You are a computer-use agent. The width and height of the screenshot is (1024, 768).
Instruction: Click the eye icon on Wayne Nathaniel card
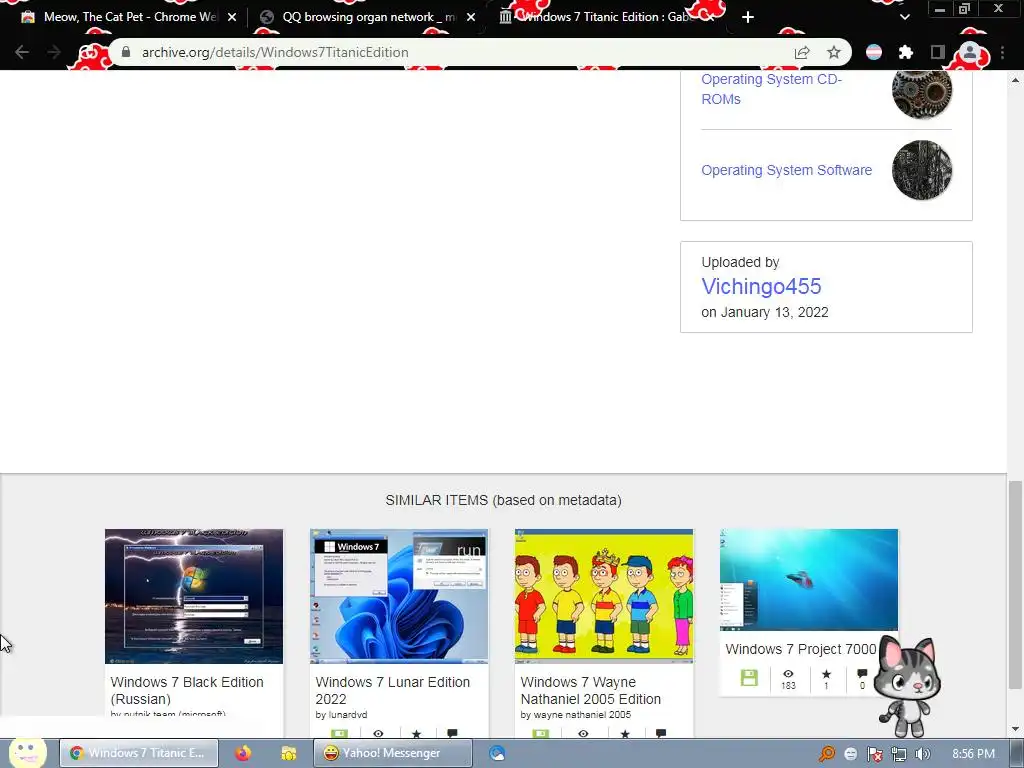[583, 733]
